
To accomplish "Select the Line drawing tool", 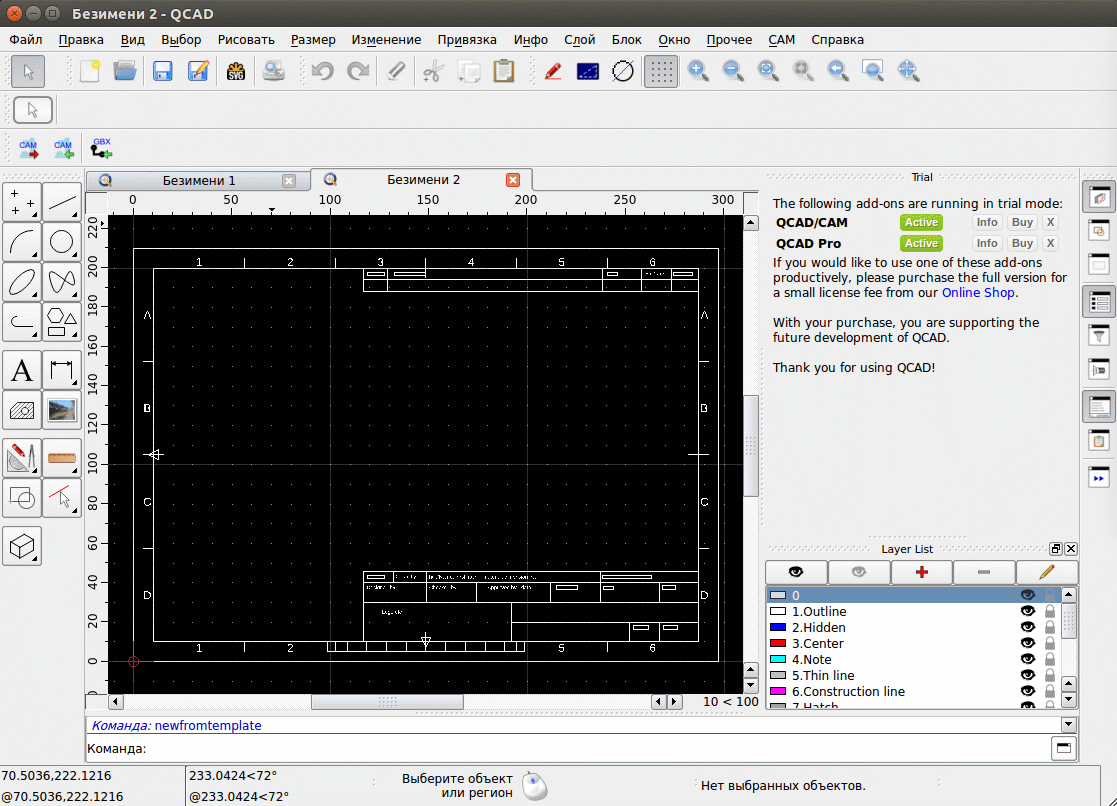I will 62,203.
